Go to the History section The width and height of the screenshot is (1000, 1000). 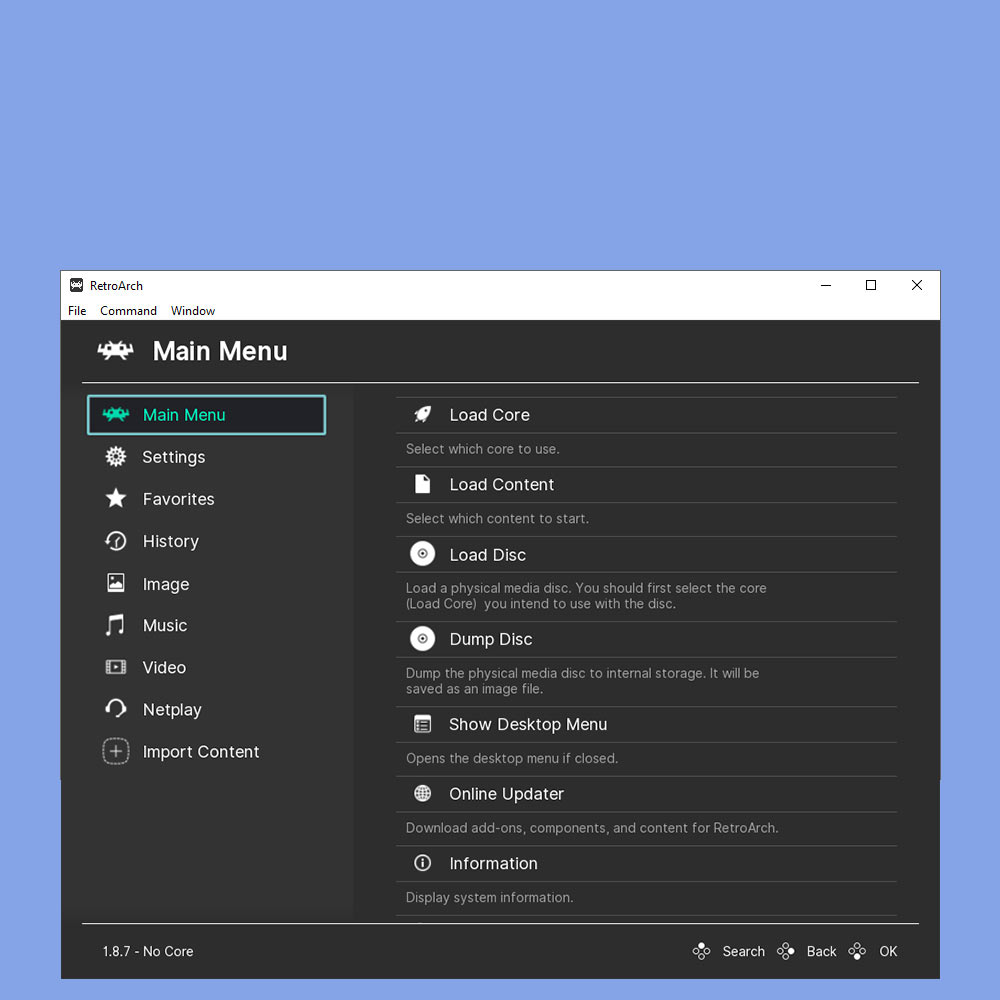pos(170,541)
